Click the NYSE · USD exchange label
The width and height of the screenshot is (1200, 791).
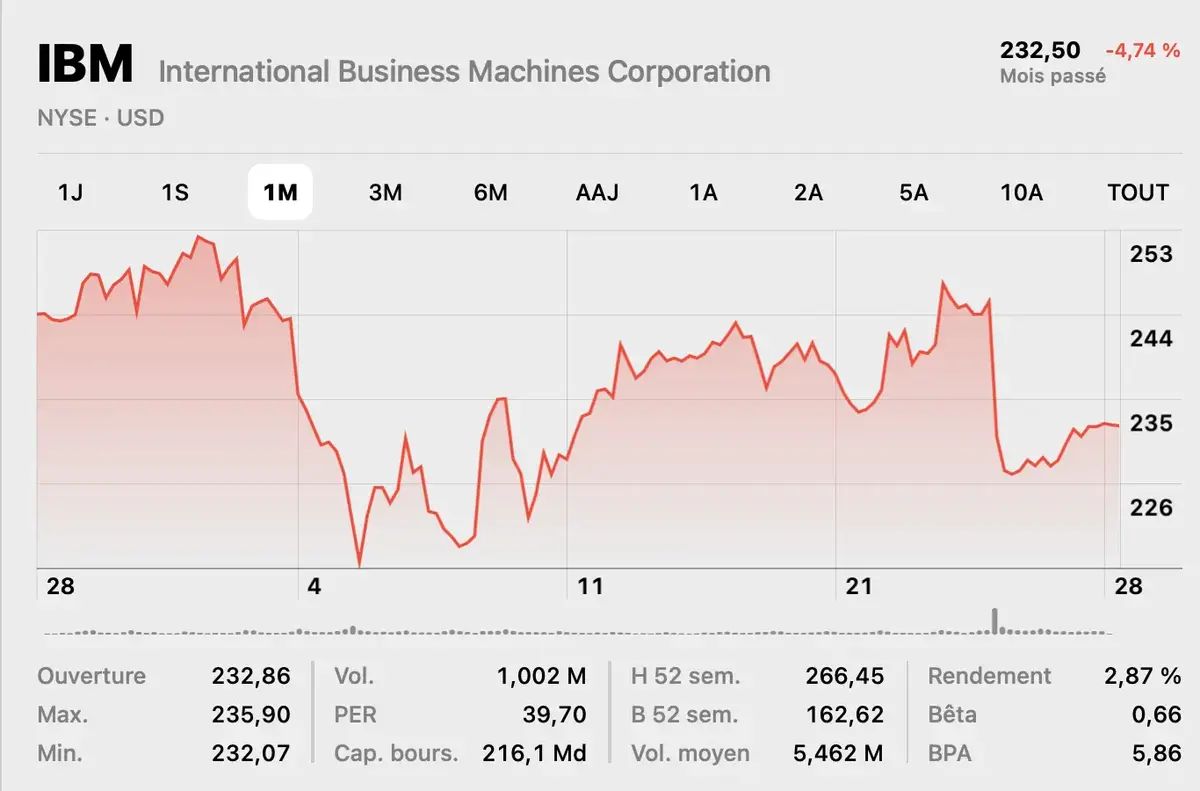[100, 118]
